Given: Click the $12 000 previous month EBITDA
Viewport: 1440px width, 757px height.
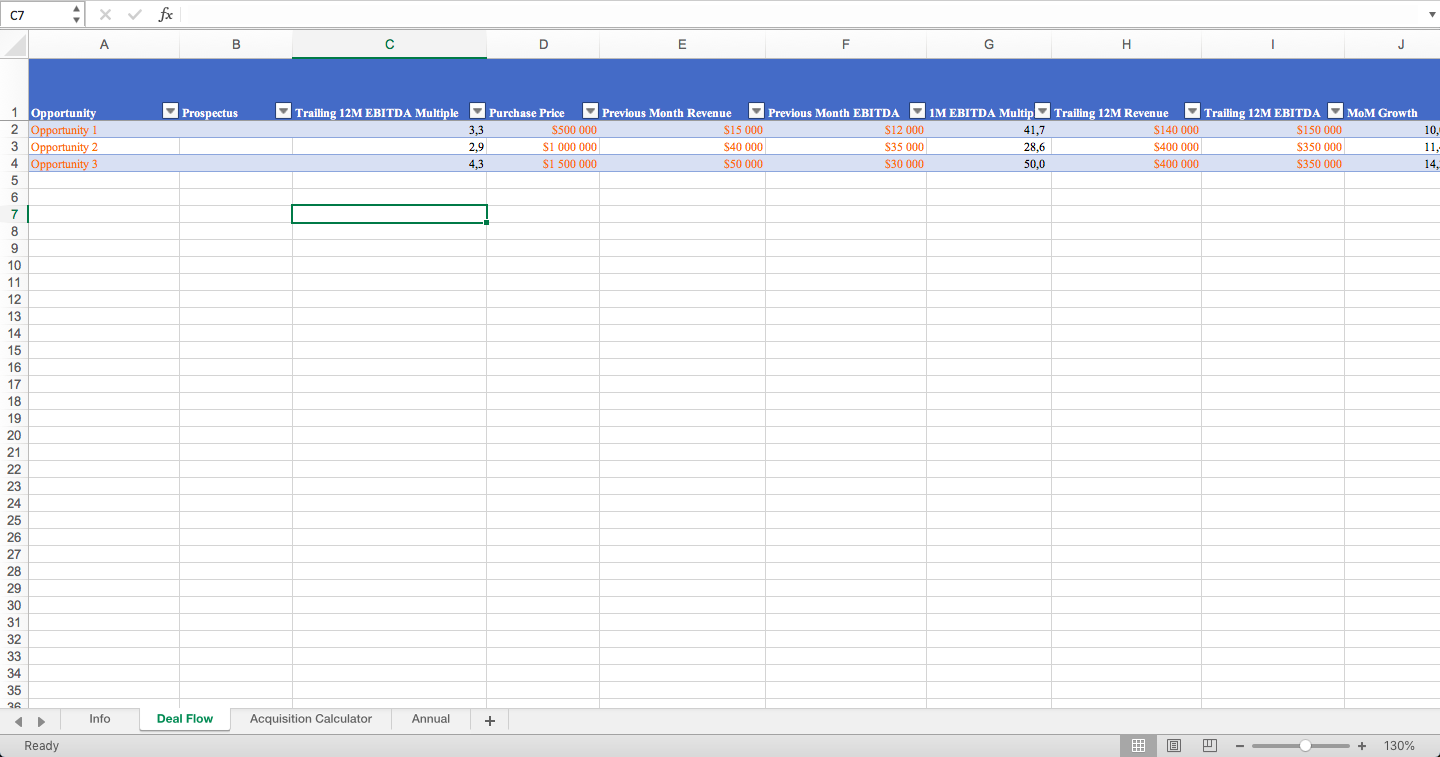Looking at the screenshot, I should 846,130.
